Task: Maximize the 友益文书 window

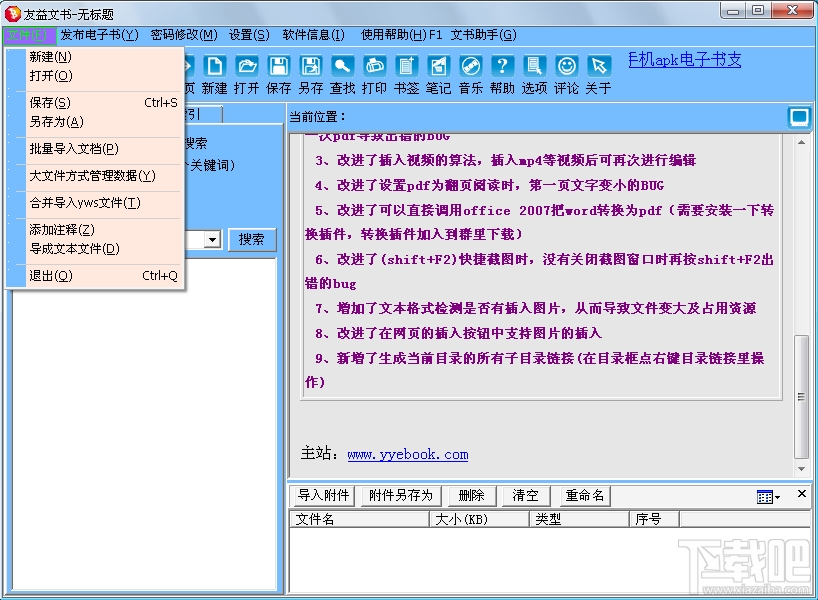Action: [759, 10]
